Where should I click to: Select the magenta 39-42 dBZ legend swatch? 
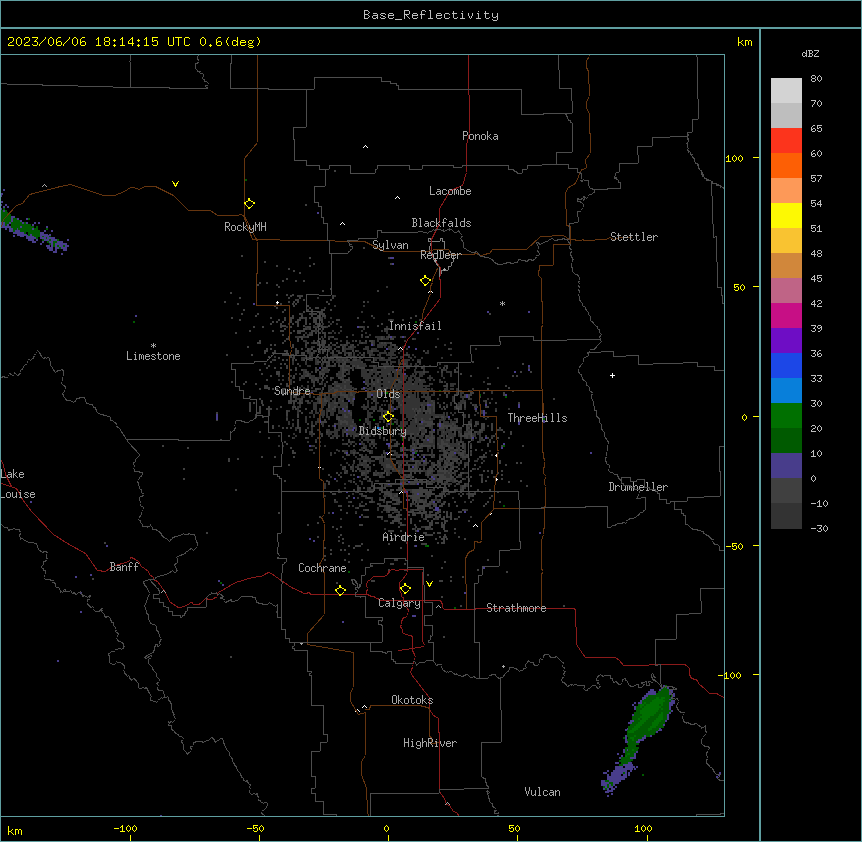pos(786,315)
